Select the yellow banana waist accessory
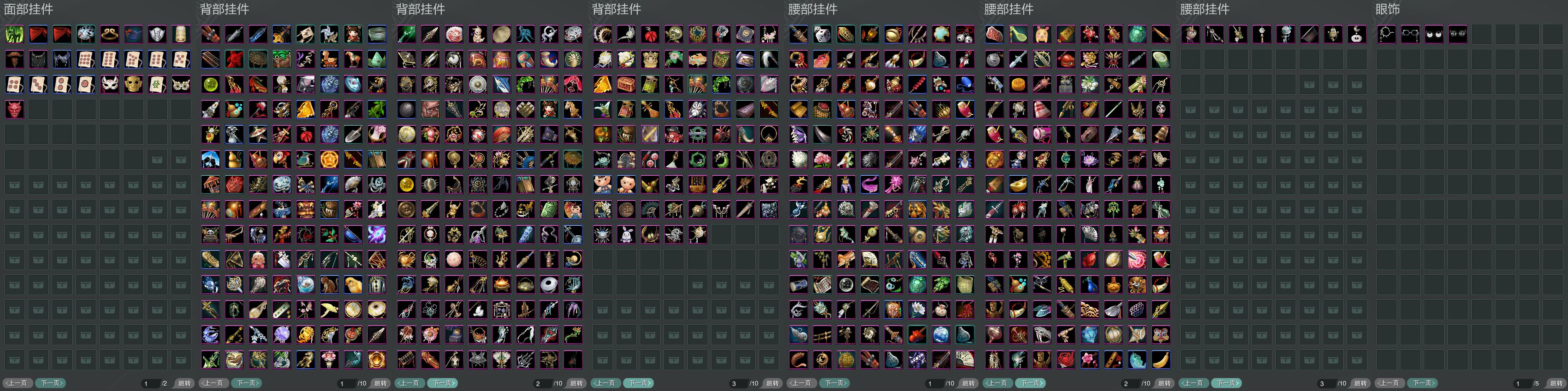The width and height of the screenshot is (1568, 391). pos(1161,359)
